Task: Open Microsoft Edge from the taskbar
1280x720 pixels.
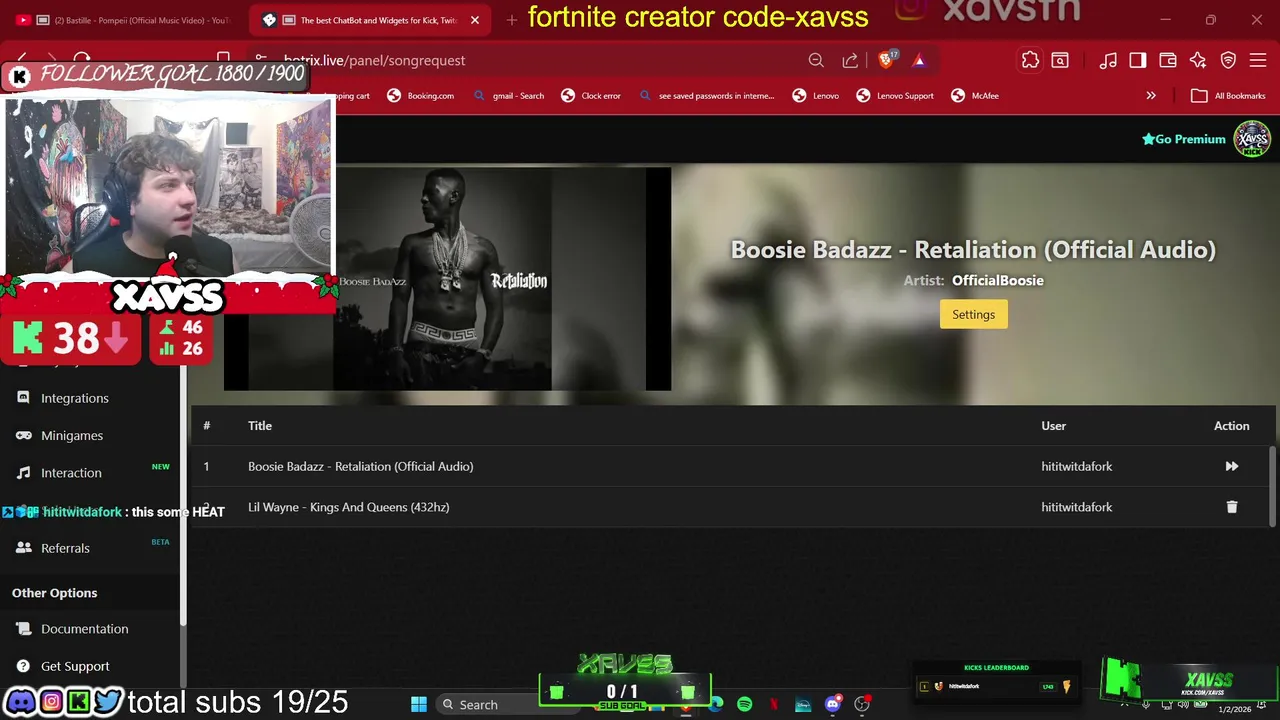Action: (716, 704)
